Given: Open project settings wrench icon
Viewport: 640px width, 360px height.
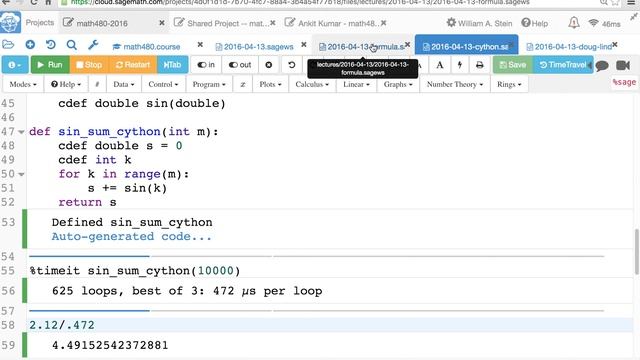Looking at the screenshot, I should [x=93, y=45].
